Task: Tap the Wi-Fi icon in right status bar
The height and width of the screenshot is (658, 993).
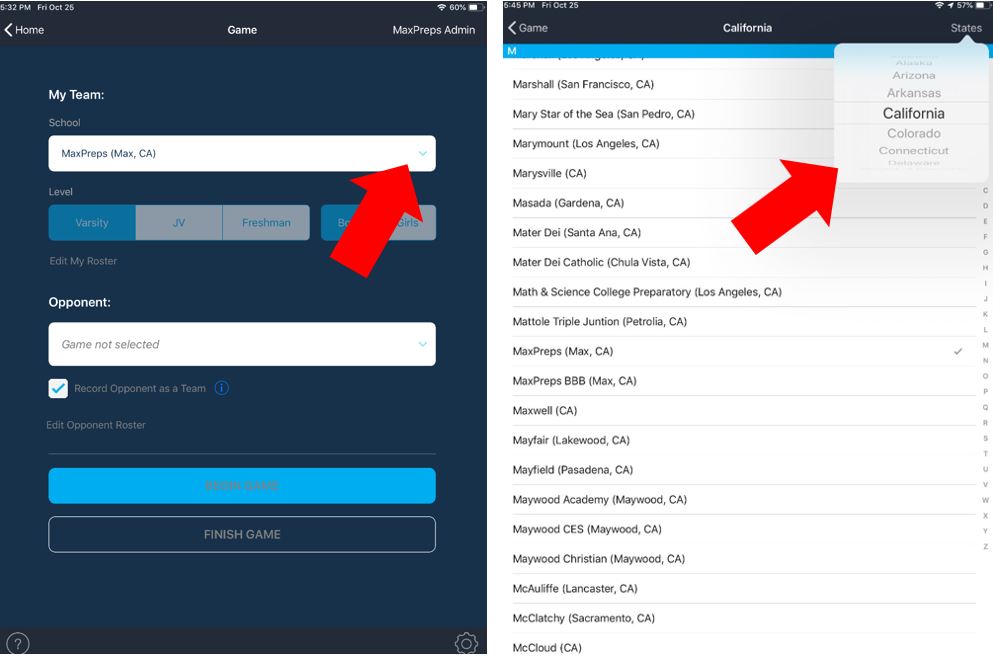Action: (939, 5)
